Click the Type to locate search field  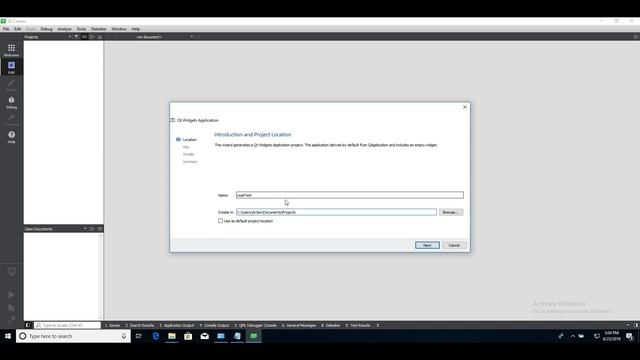tap(67, 325)
